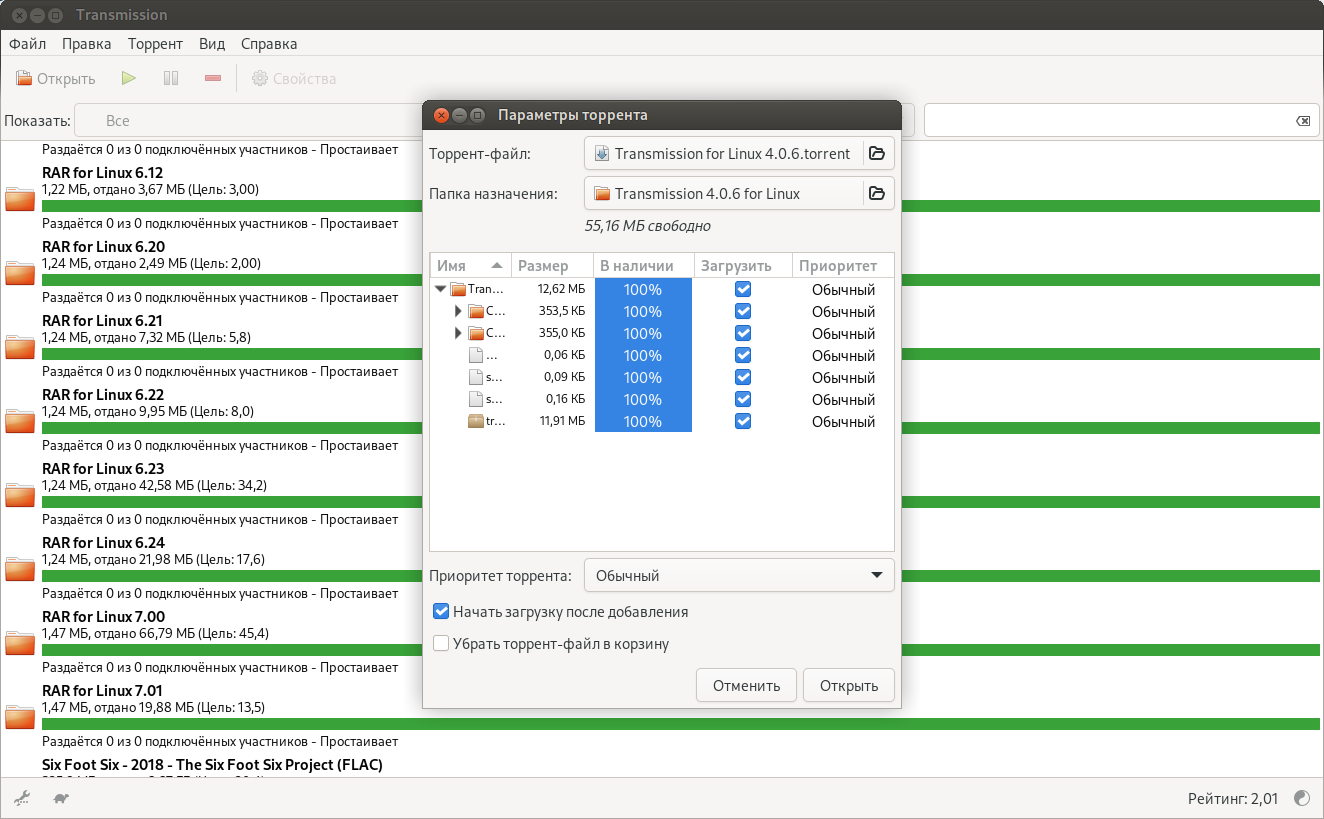This screenshot has height=819, width=1324.
Task: Click green progress bar of RAR for Linux 6.12
Action: coord(230,206)
